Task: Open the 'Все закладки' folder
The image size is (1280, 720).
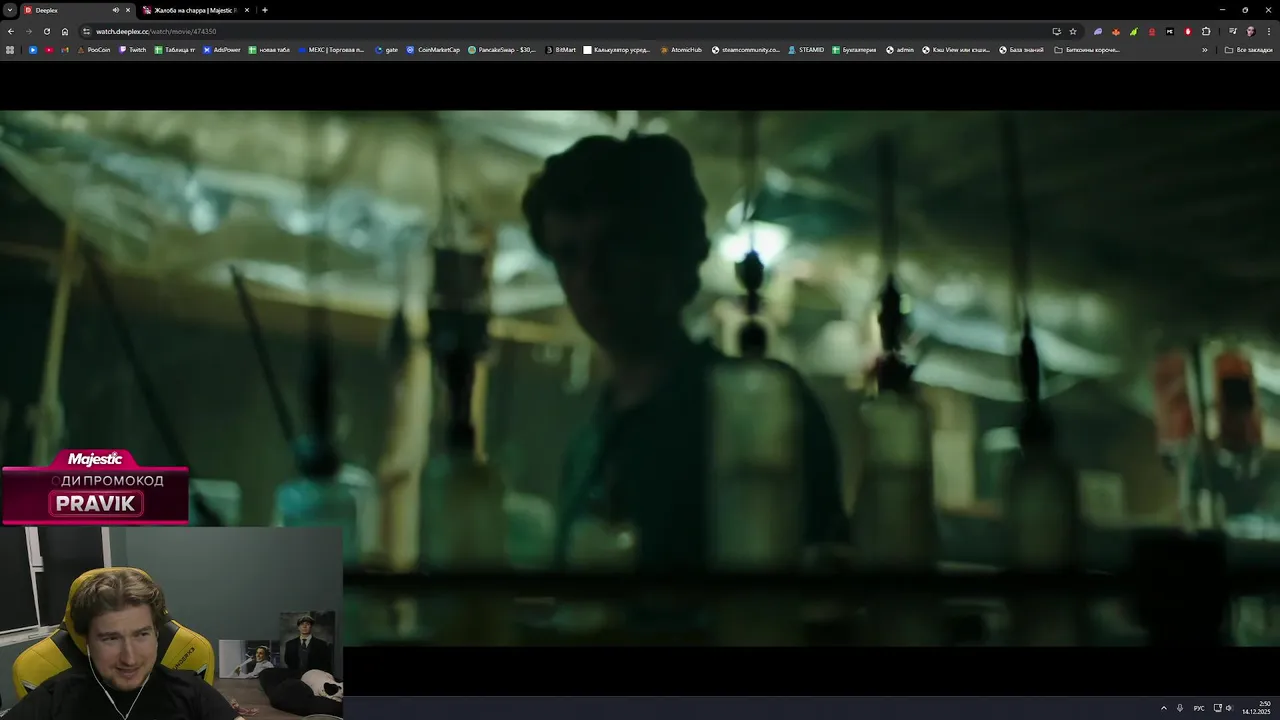Action: pos(1250,49)
